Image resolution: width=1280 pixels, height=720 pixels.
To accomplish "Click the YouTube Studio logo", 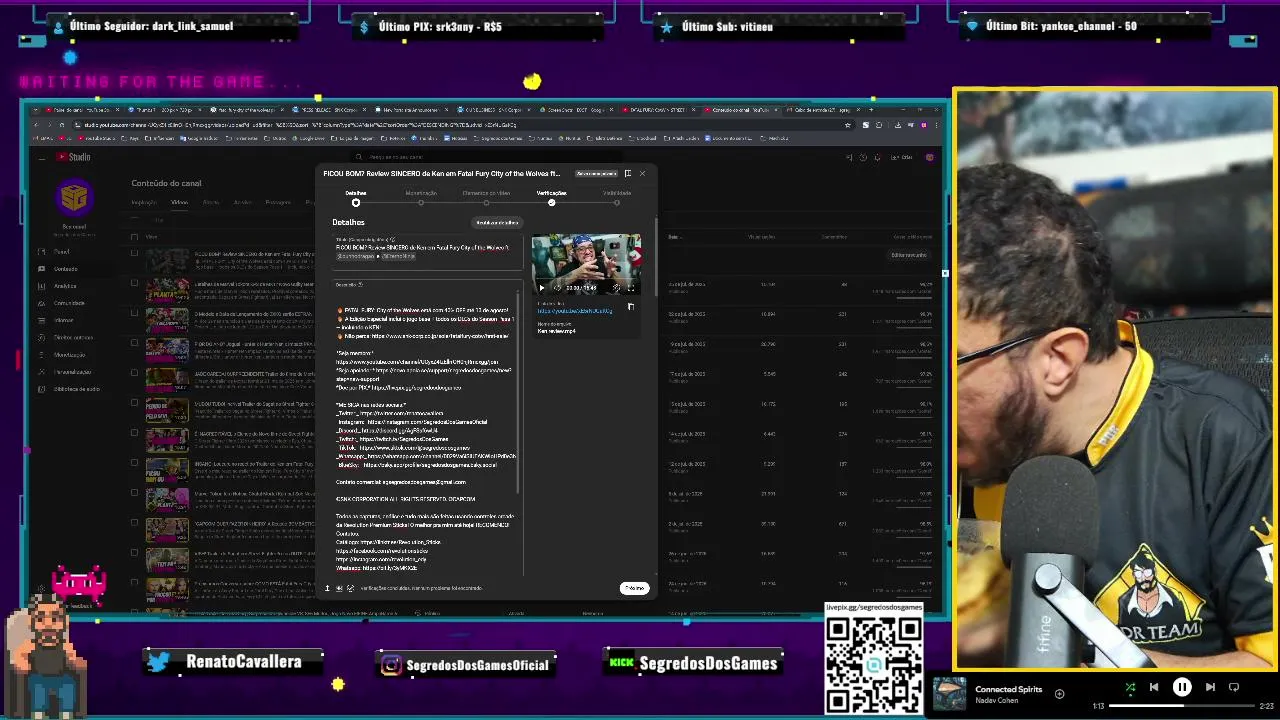I will (73, 157).
